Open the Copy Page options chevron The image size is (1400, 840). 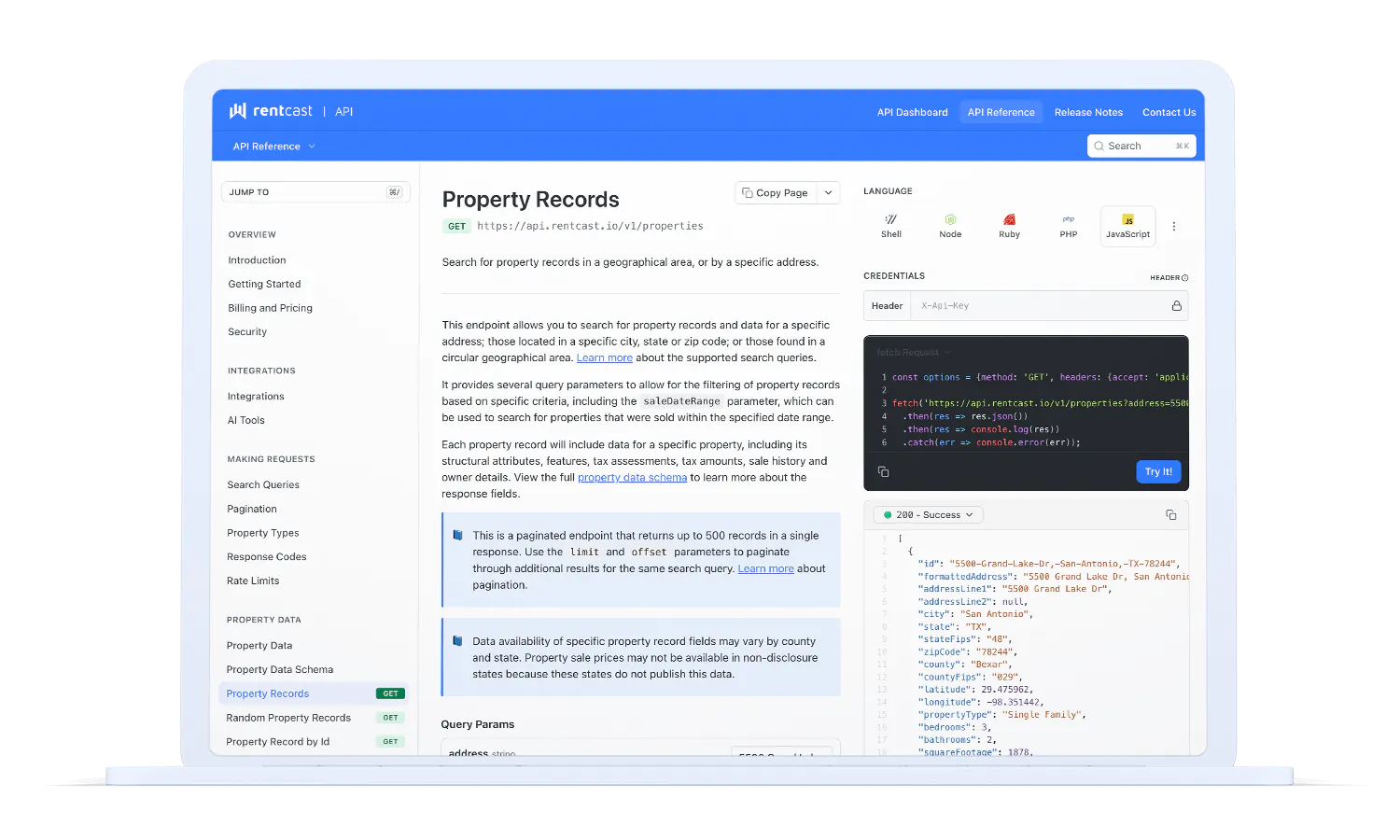828,193
